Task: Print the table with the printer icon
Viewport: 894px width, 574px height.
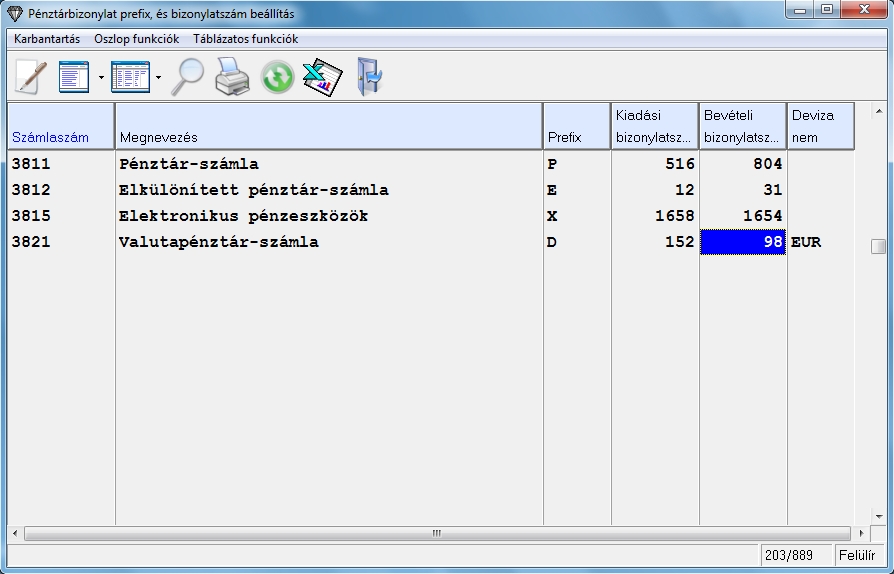Action: click(232, 77)
